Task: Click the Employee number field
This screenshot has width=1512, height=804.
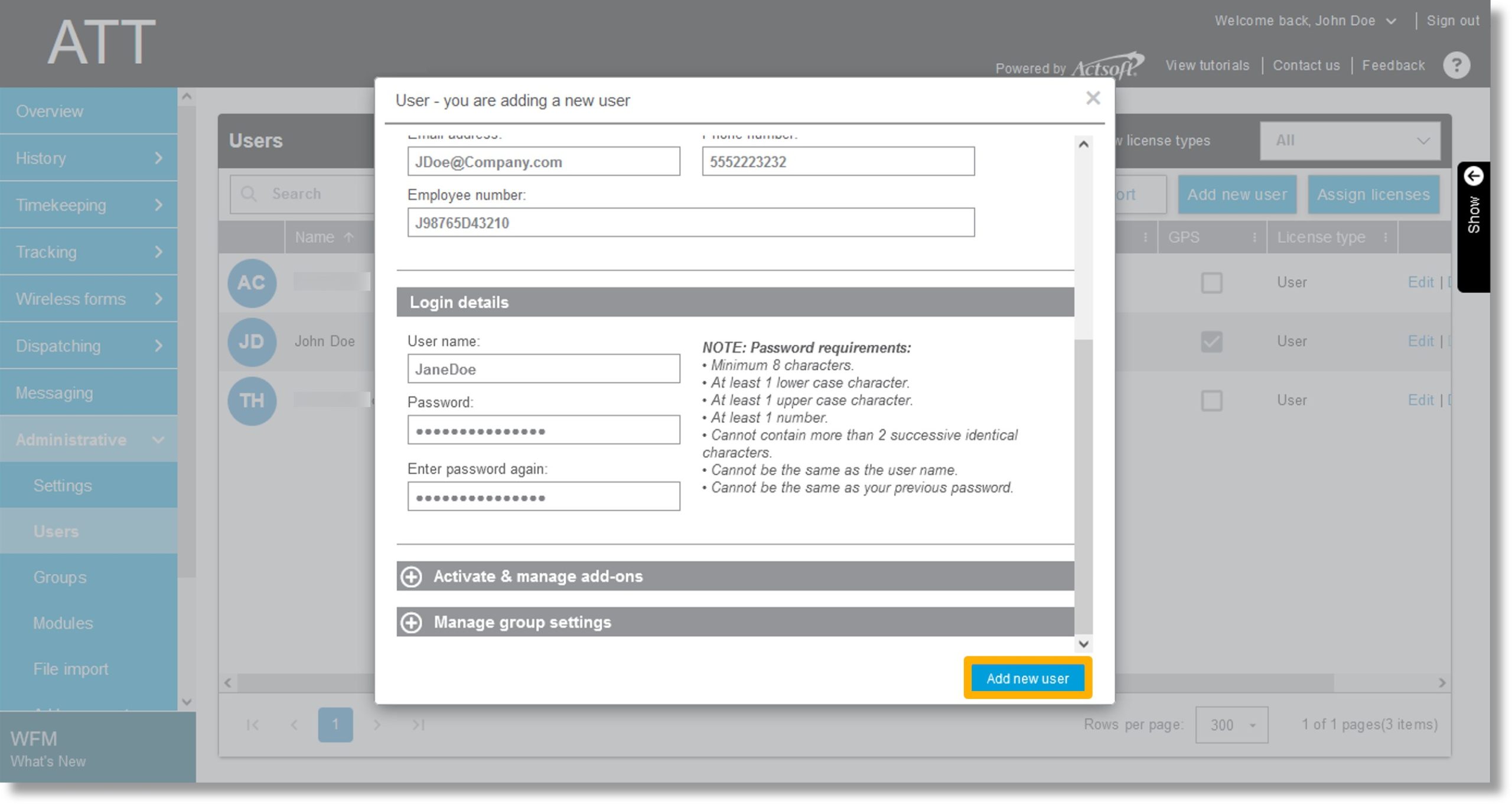Action: [691, 223]
